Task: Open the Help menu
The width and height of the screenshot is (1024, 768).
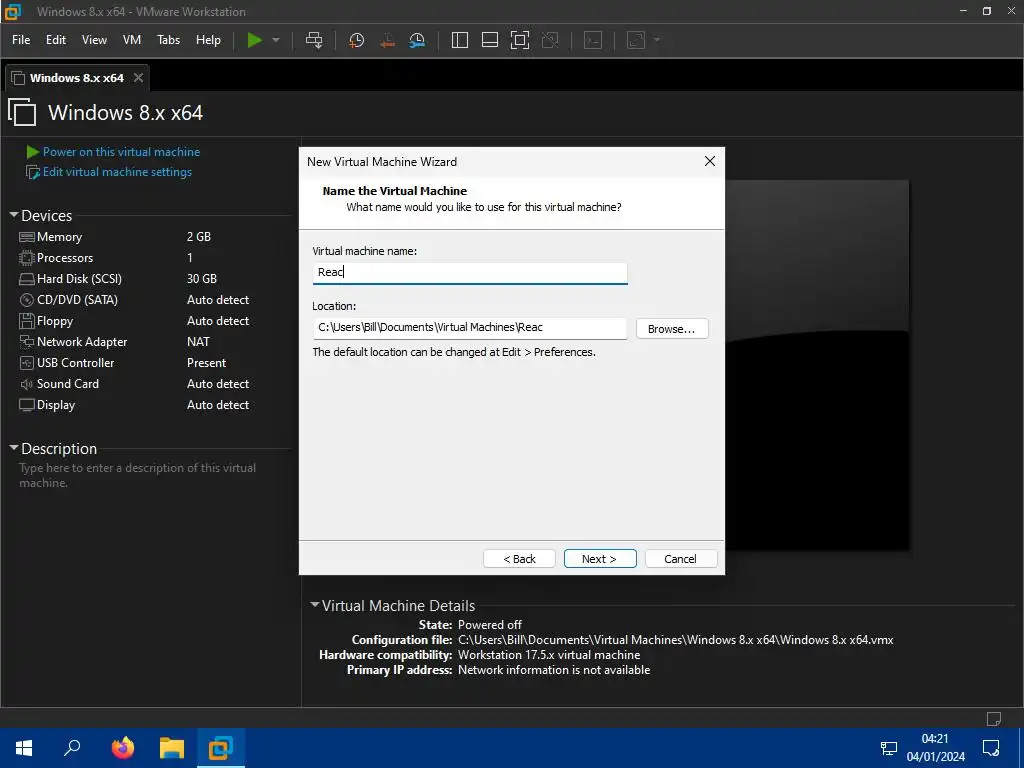Action: 208,40
